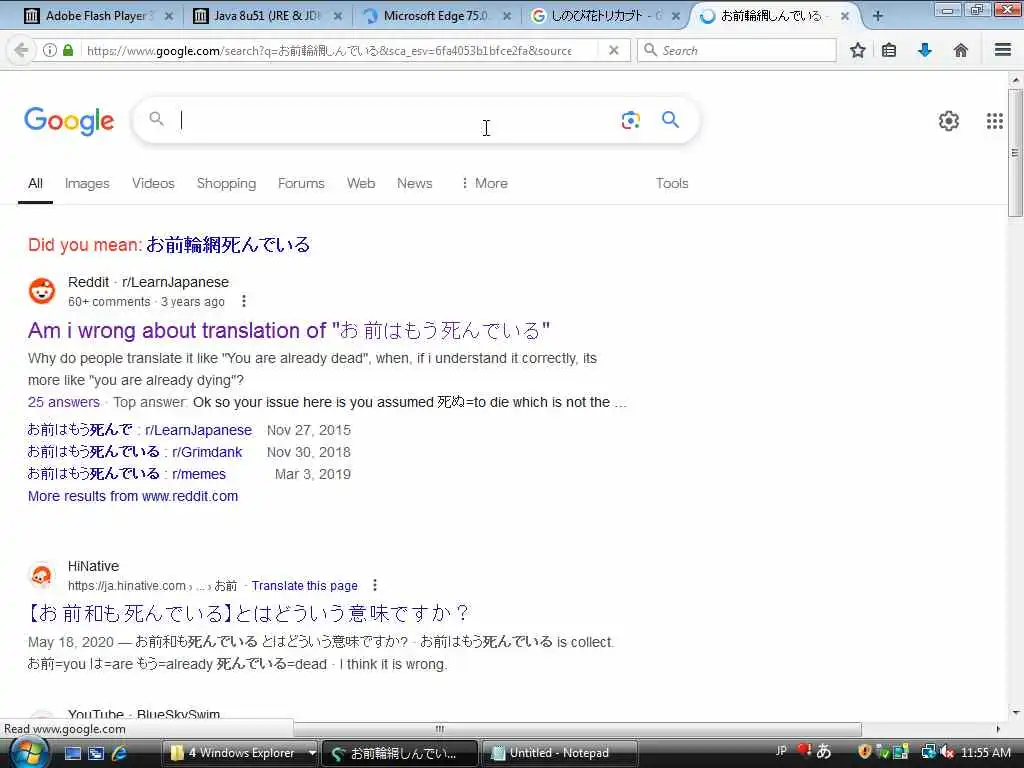Select the News search filter
Screen dimensions: 1024x768
414,184
